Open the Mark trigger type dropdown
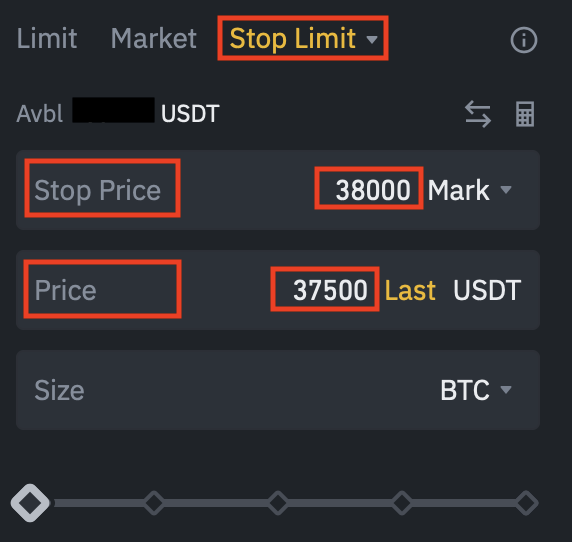572x542 pixels. [x=469, y=190]
